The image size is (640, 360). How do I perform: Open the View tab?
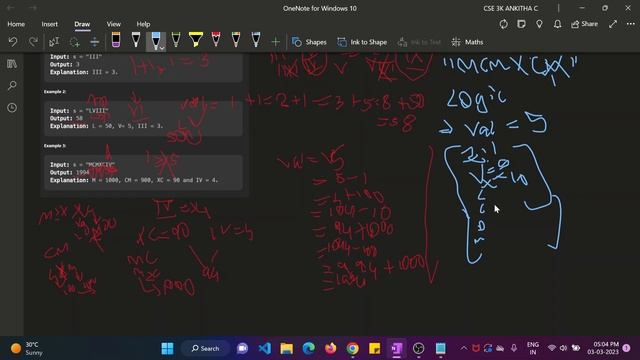[113, 24]
